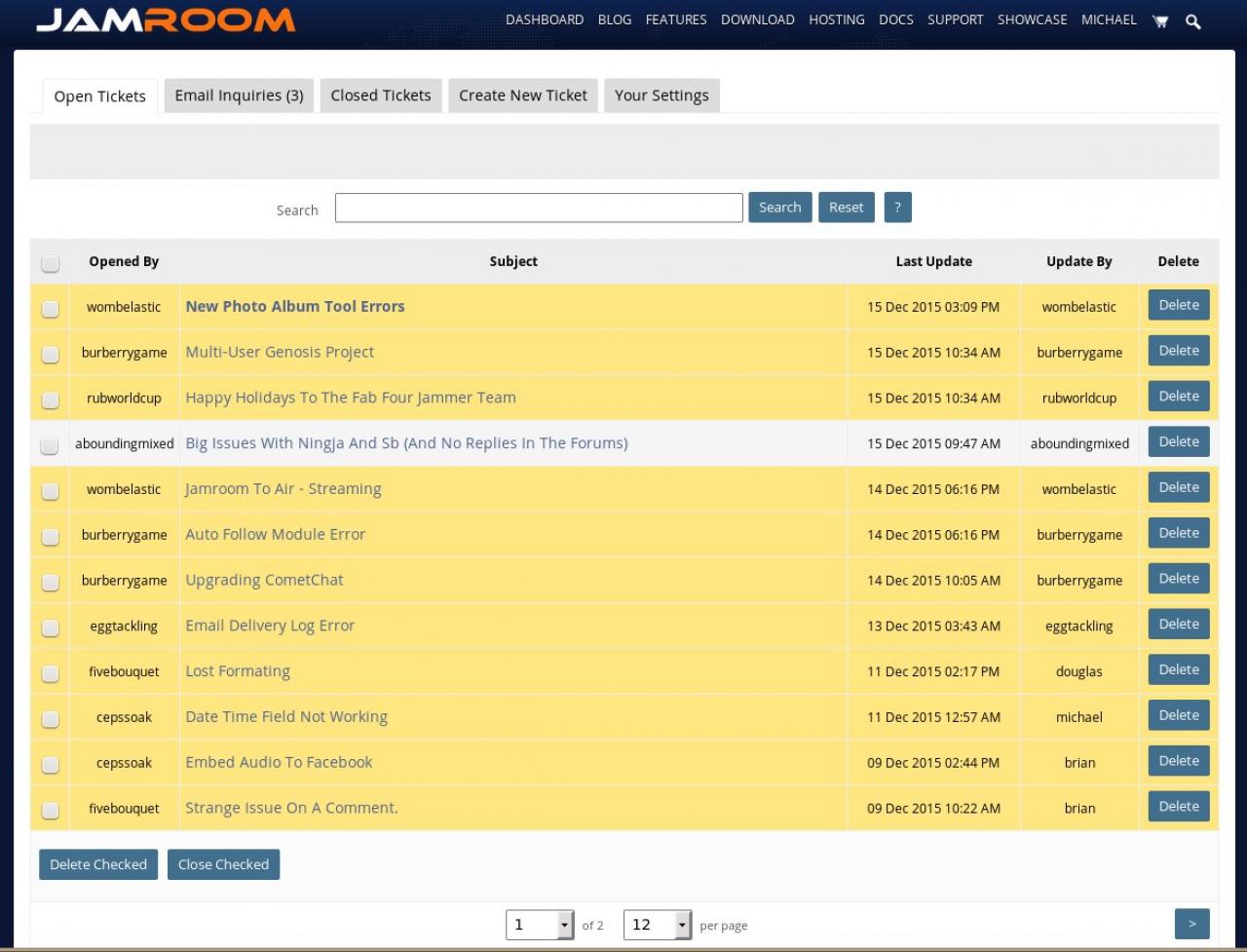Viewport: 1247px width, 952px height.
Task: Open the Email Inquiries (3) tab
Action: pyautogui.click(x=239, y=95)
